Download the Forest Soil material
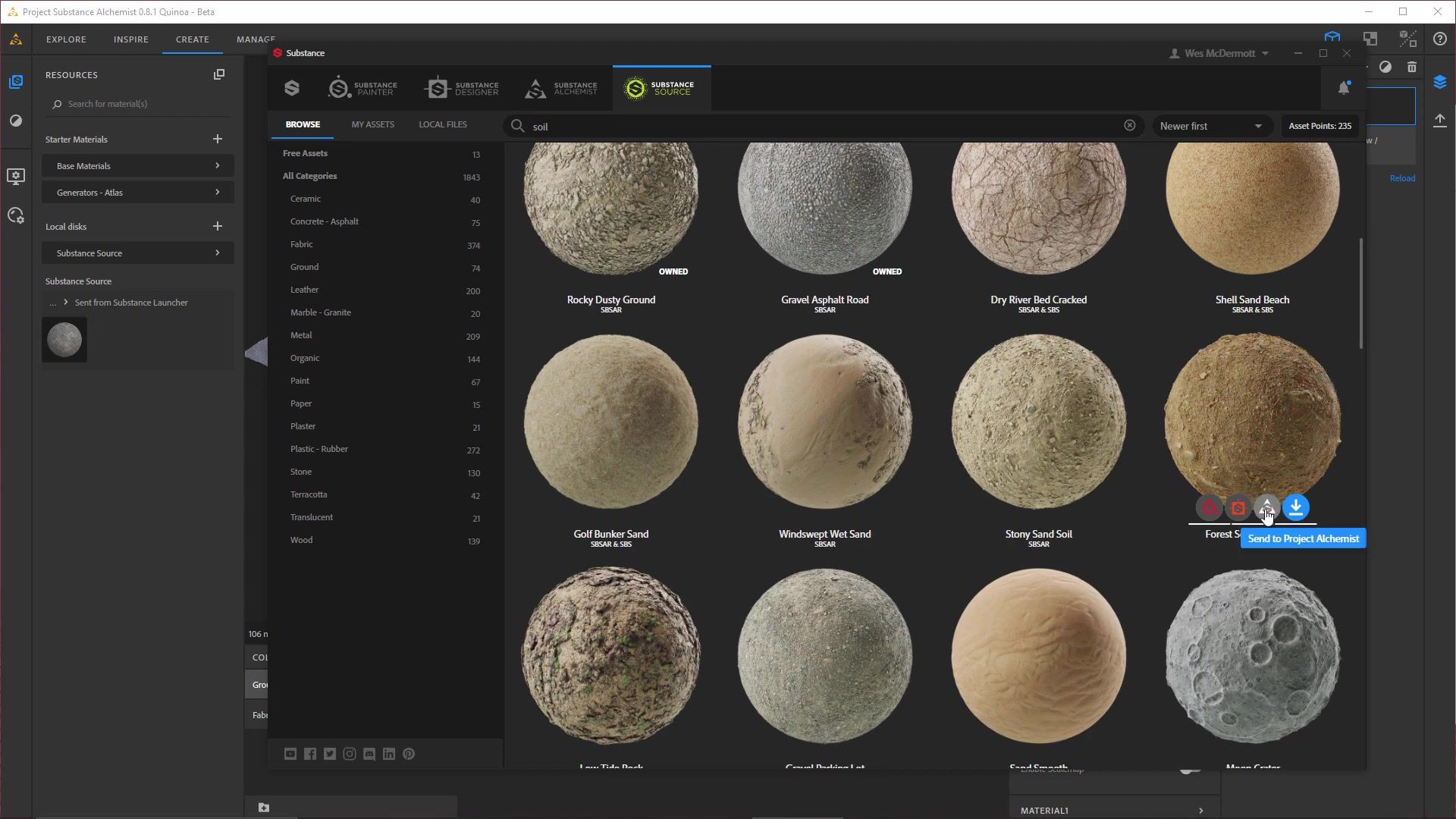1456x819 pixels. coord(1296,508)
